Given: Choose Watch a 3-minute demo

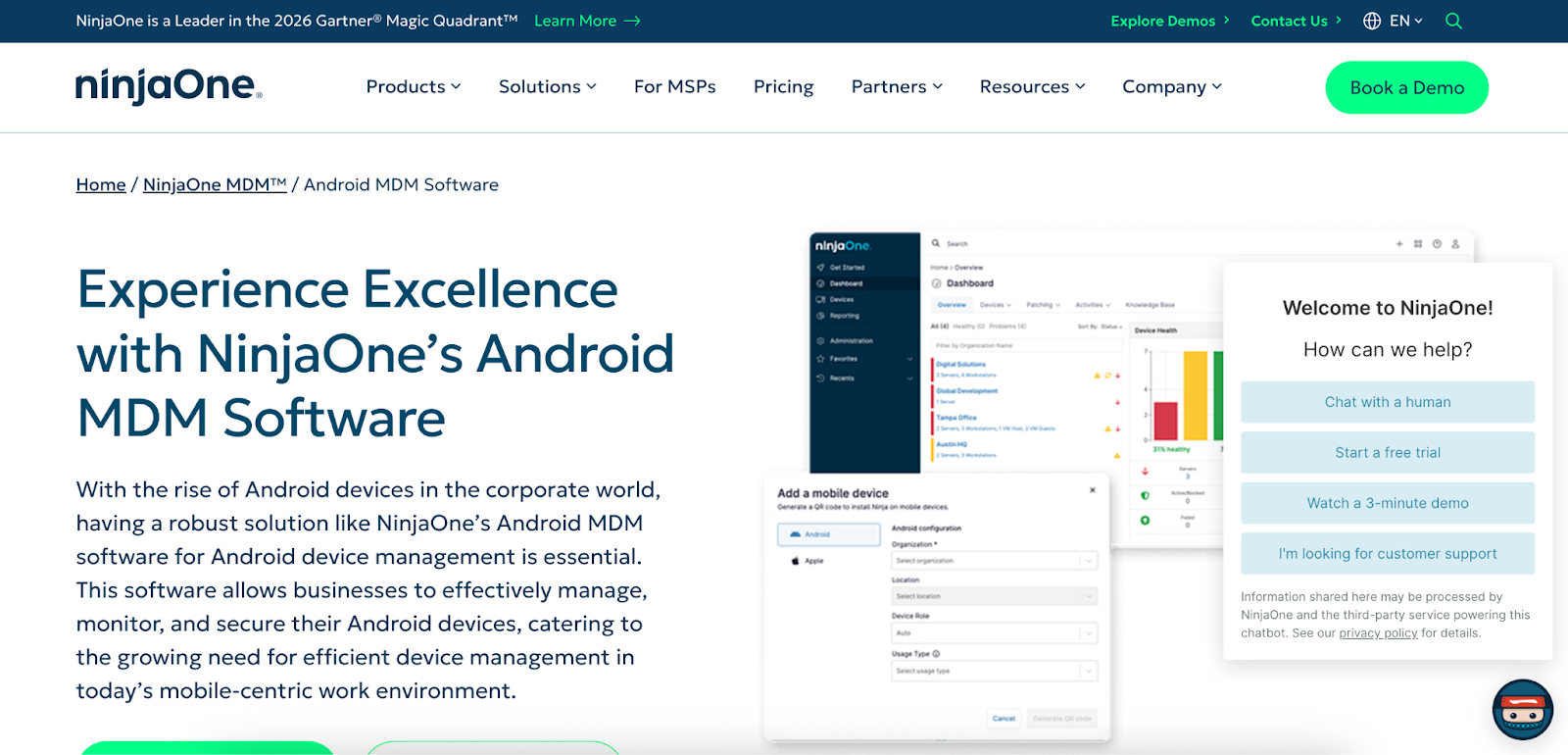Looking at the screenshot, I should pyautogui.click(x=1388, y=503).
